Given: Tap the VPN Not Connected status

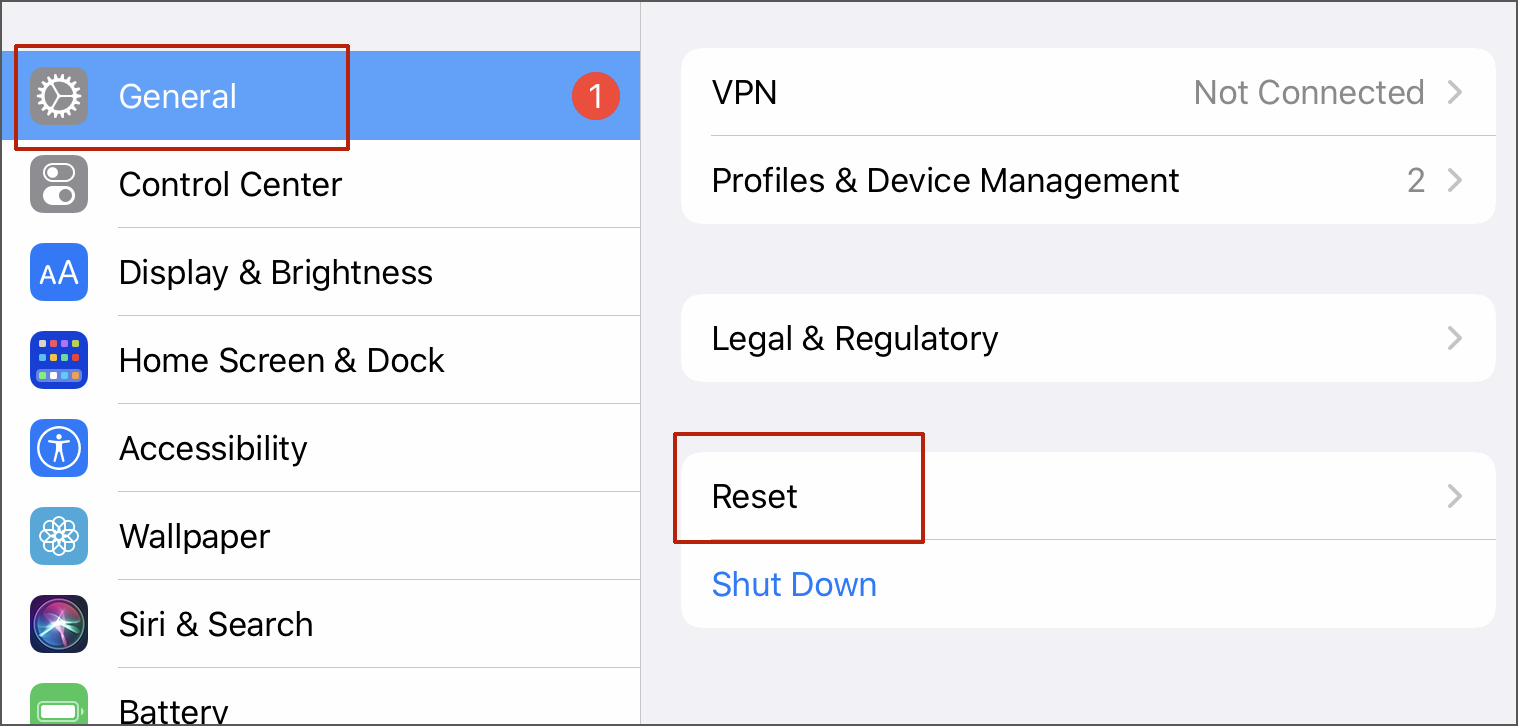Looking at the screenshot, I should (1308, 93).
